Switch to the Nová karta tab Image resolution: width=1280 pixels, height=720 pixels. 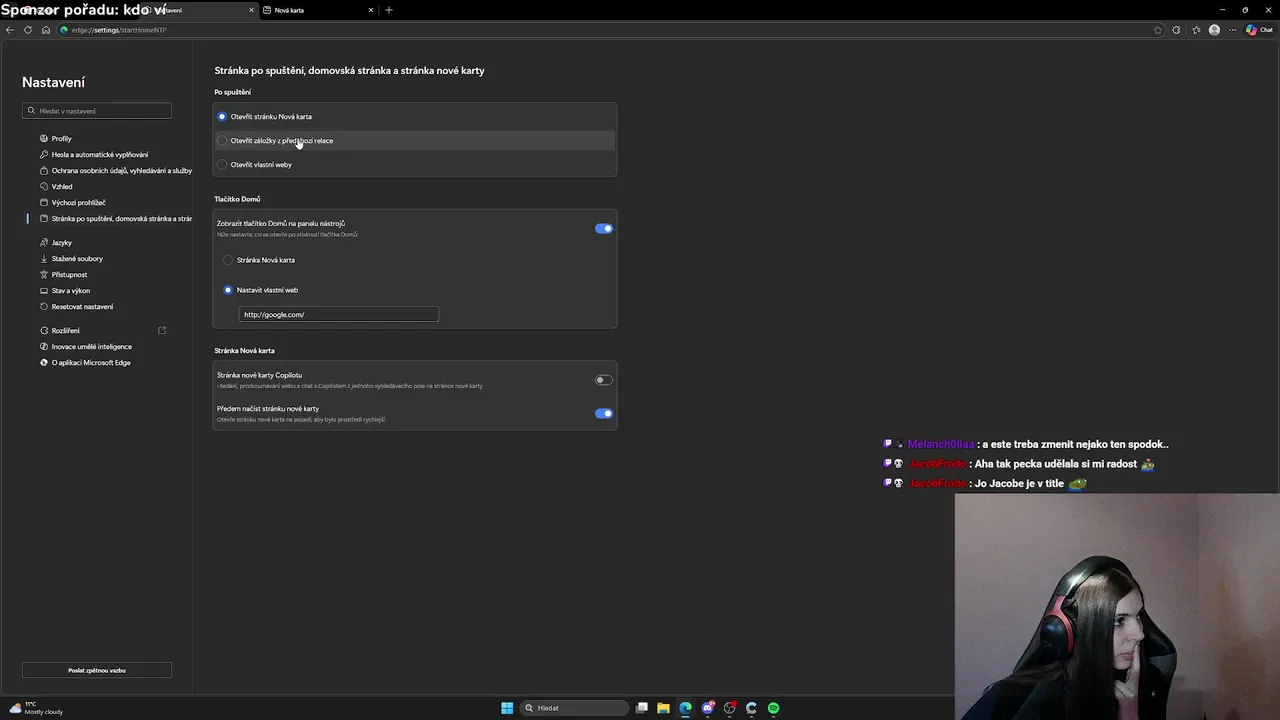click(316, 10)
